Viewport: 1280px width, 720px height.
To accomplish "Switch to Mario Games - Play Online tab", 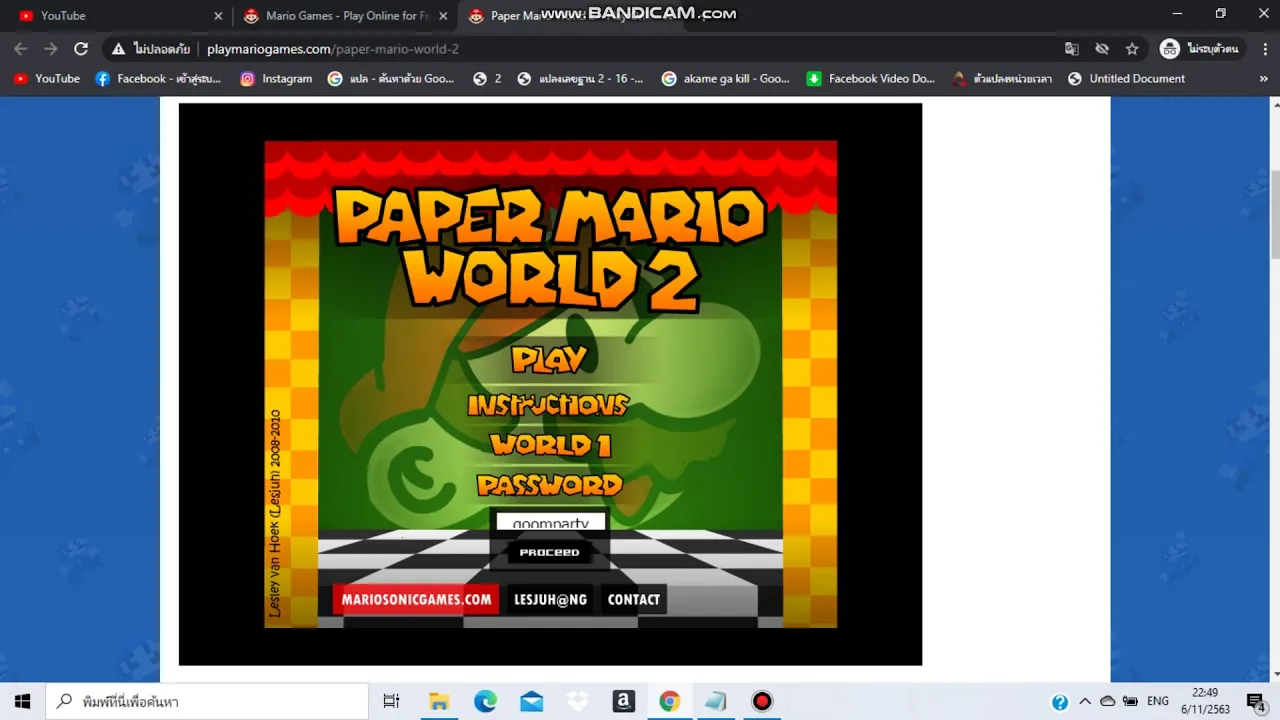I will point(347,15).
